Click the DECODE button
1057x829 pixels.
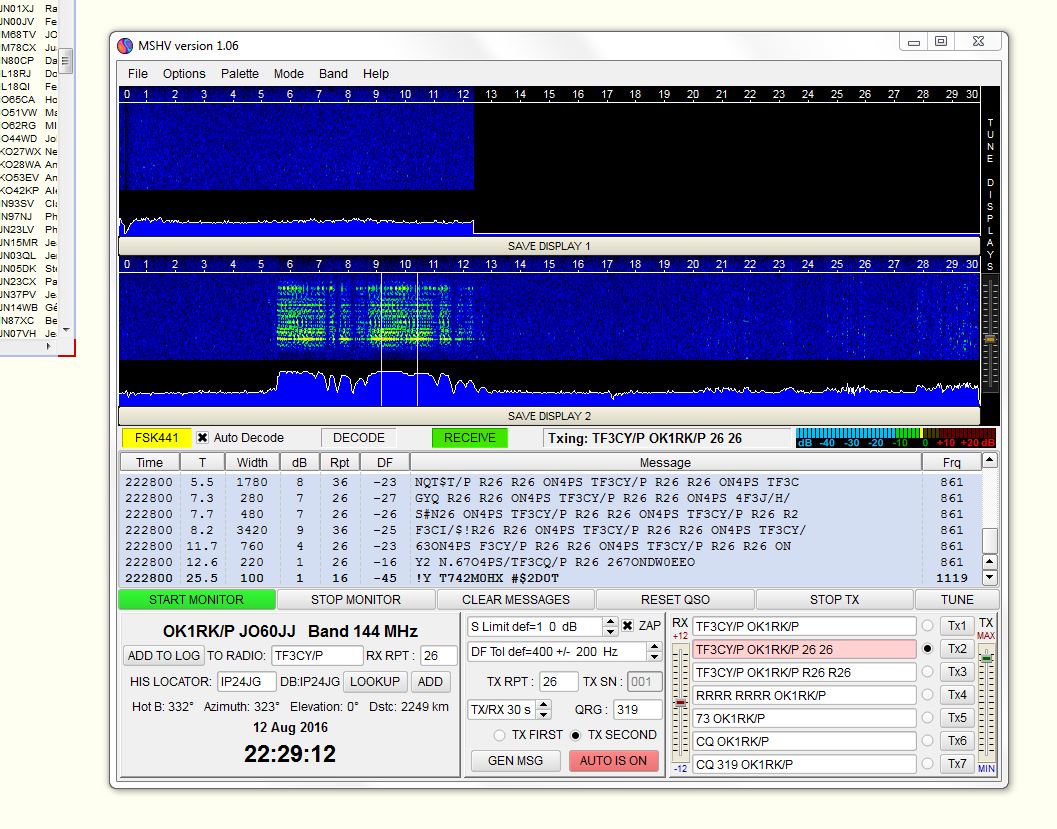pos(359,437)
